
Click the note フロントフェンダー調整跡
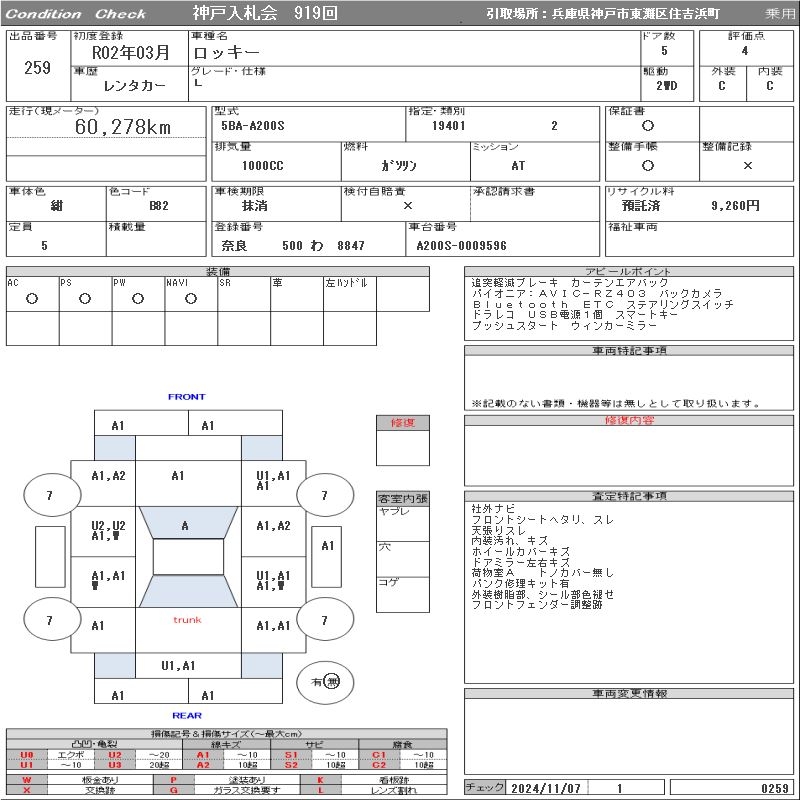tap(536, 605)
